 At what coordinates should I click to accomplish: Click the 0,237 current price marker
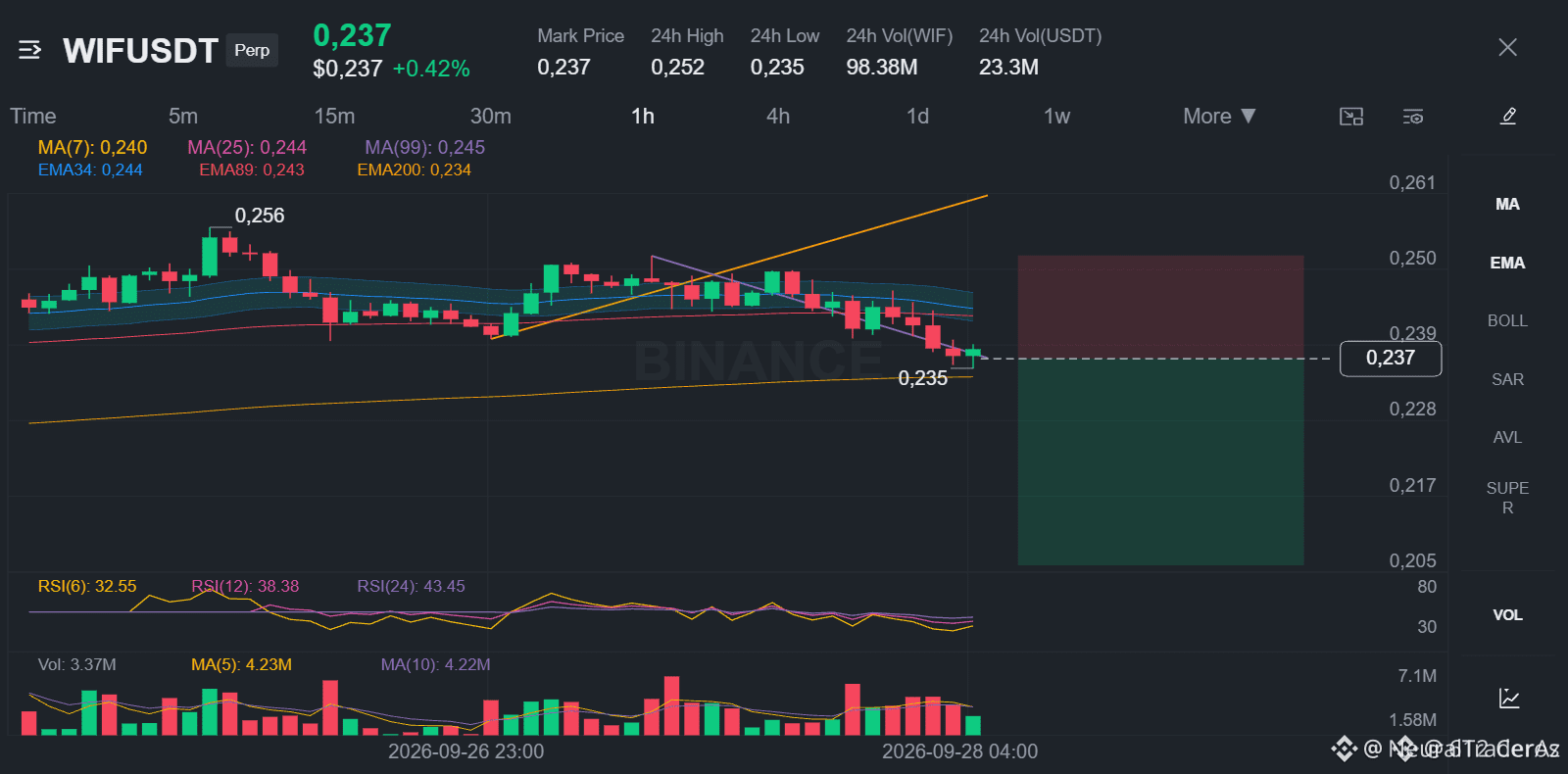point(1391,358)
